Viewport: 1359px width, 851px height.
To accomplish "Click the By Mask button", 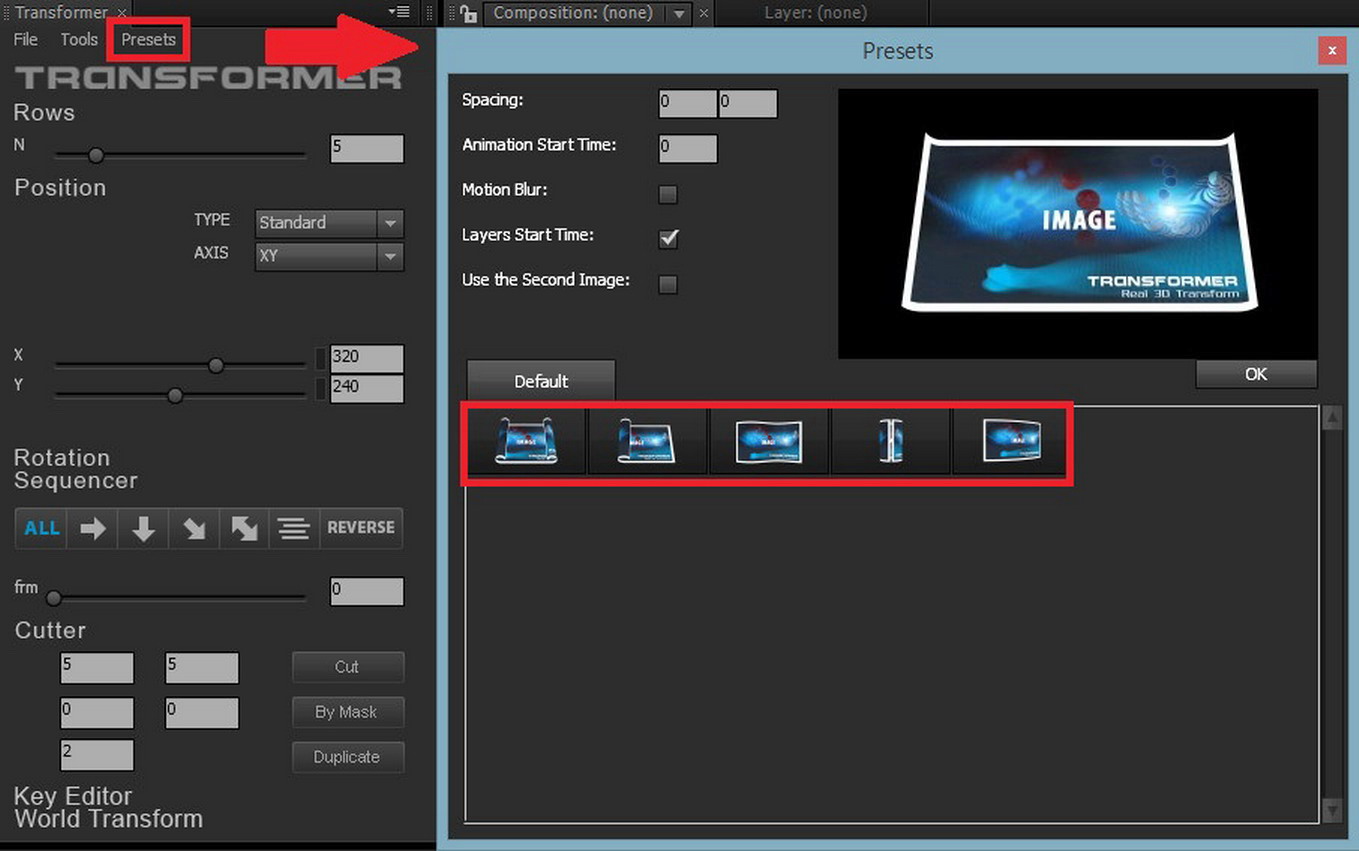I will click(x=348, y=712).
